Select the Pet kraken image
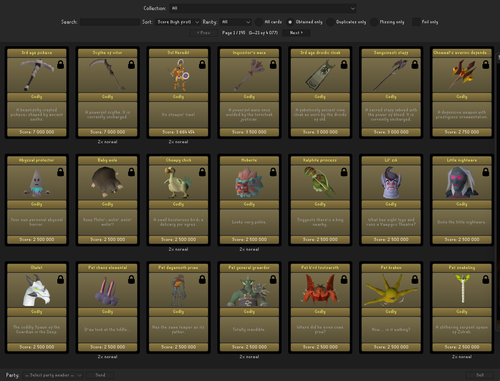 [x=391, y=291]
